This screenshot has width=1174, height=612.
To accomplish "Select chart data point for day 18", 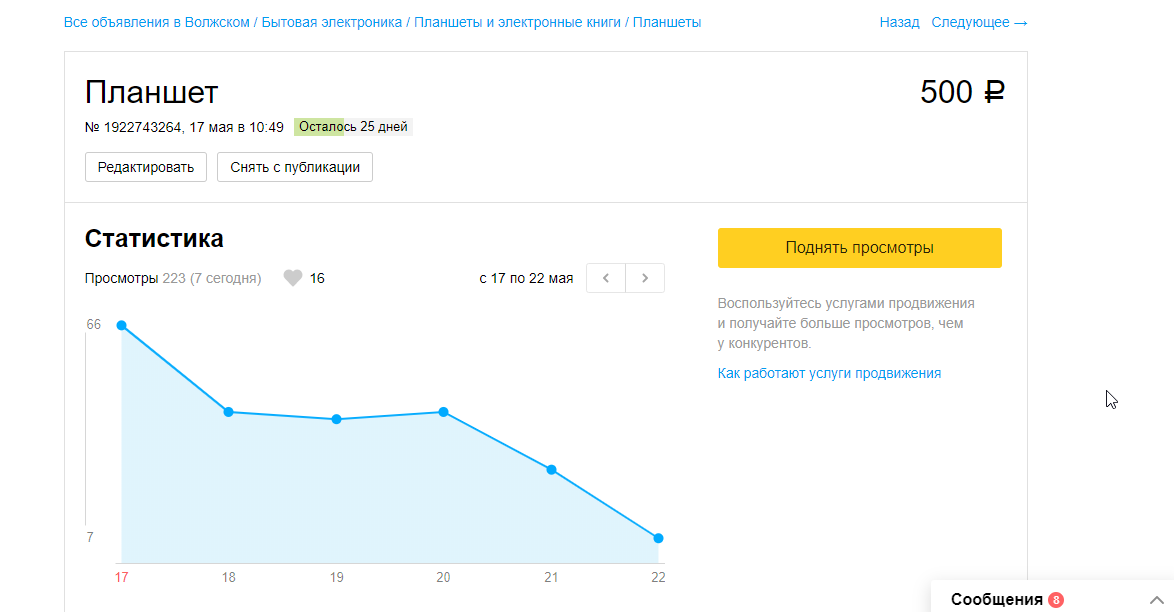I will [228, 412].
